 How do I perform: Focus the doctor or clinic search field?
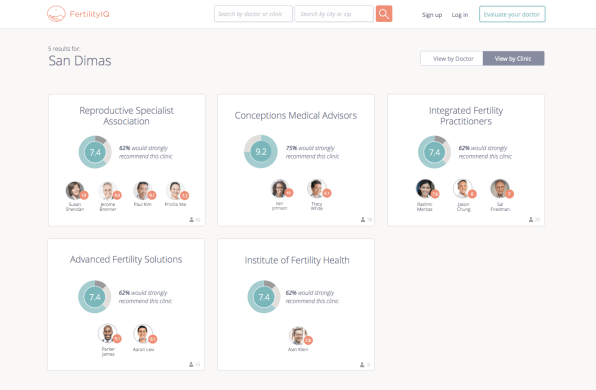[253, 14]
